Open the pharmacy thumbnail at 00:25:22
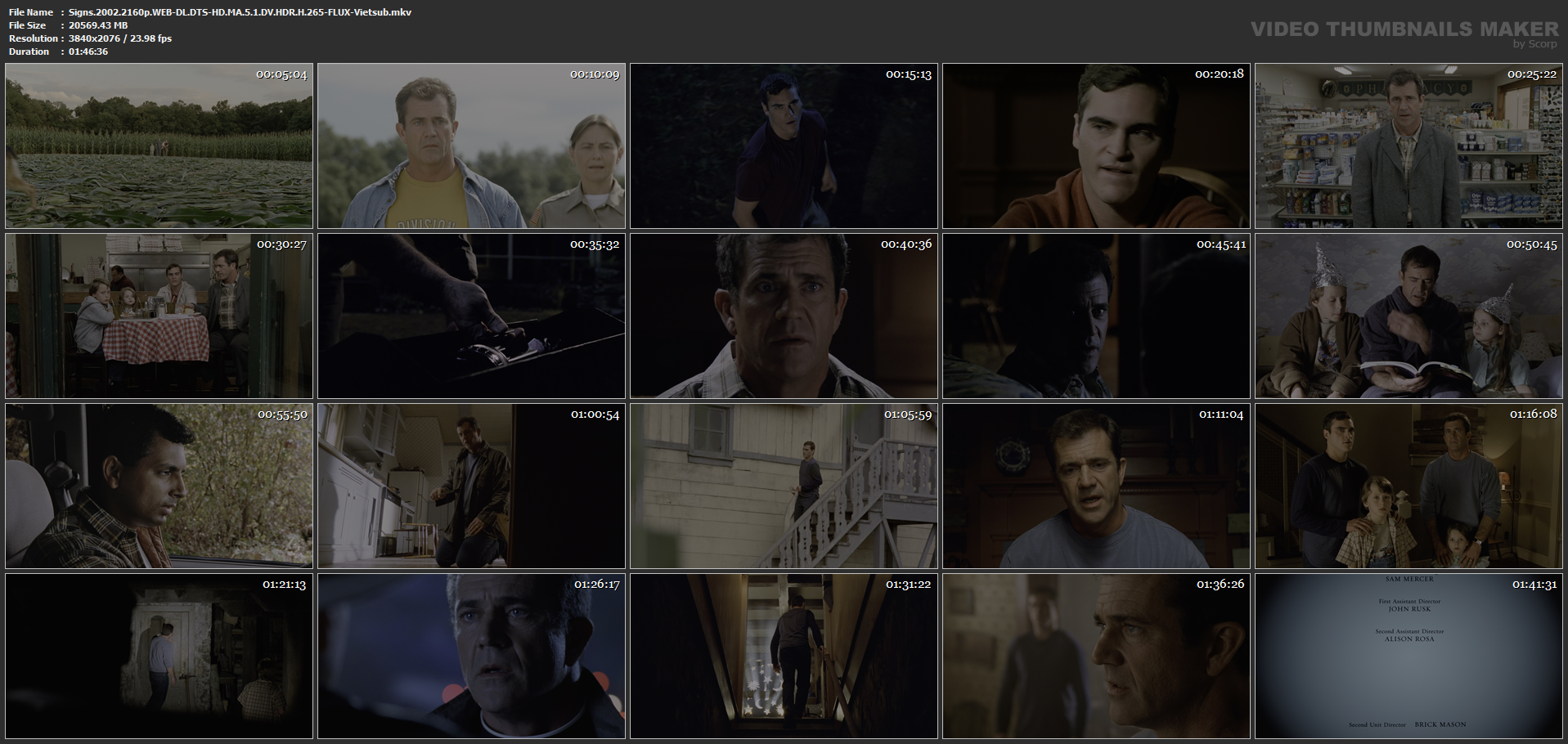This screenshot has width=1568, height=744. [x=1409, y=146]
